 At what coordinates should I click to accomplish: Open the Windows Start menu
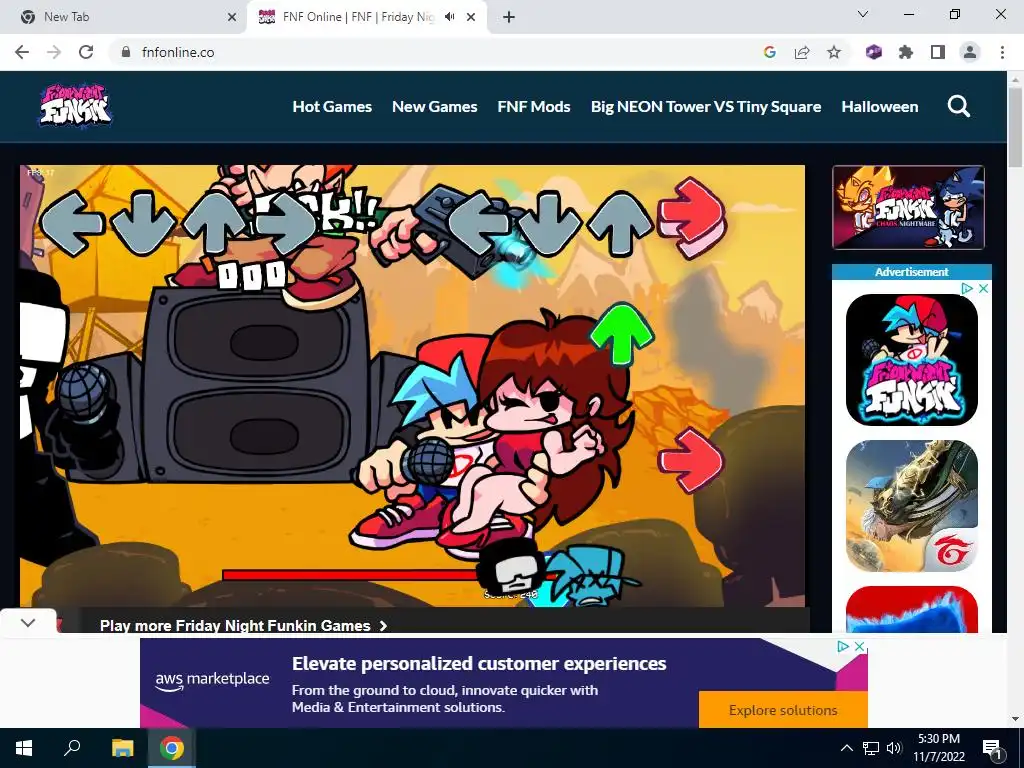pos(24,748)
